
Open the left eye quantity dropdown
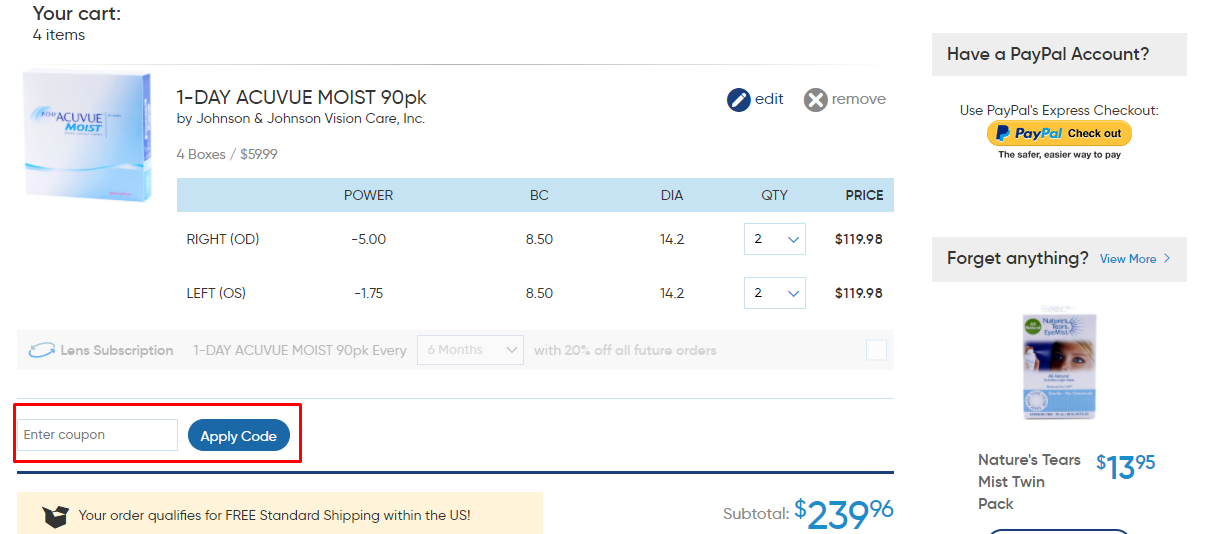[x=775, y=293]
